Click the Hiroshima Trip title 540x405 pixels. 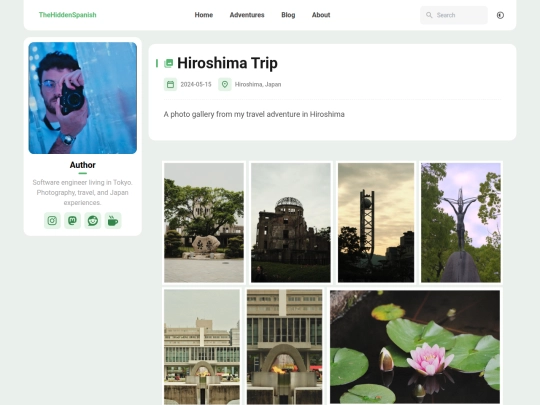(x=227, y=63)
